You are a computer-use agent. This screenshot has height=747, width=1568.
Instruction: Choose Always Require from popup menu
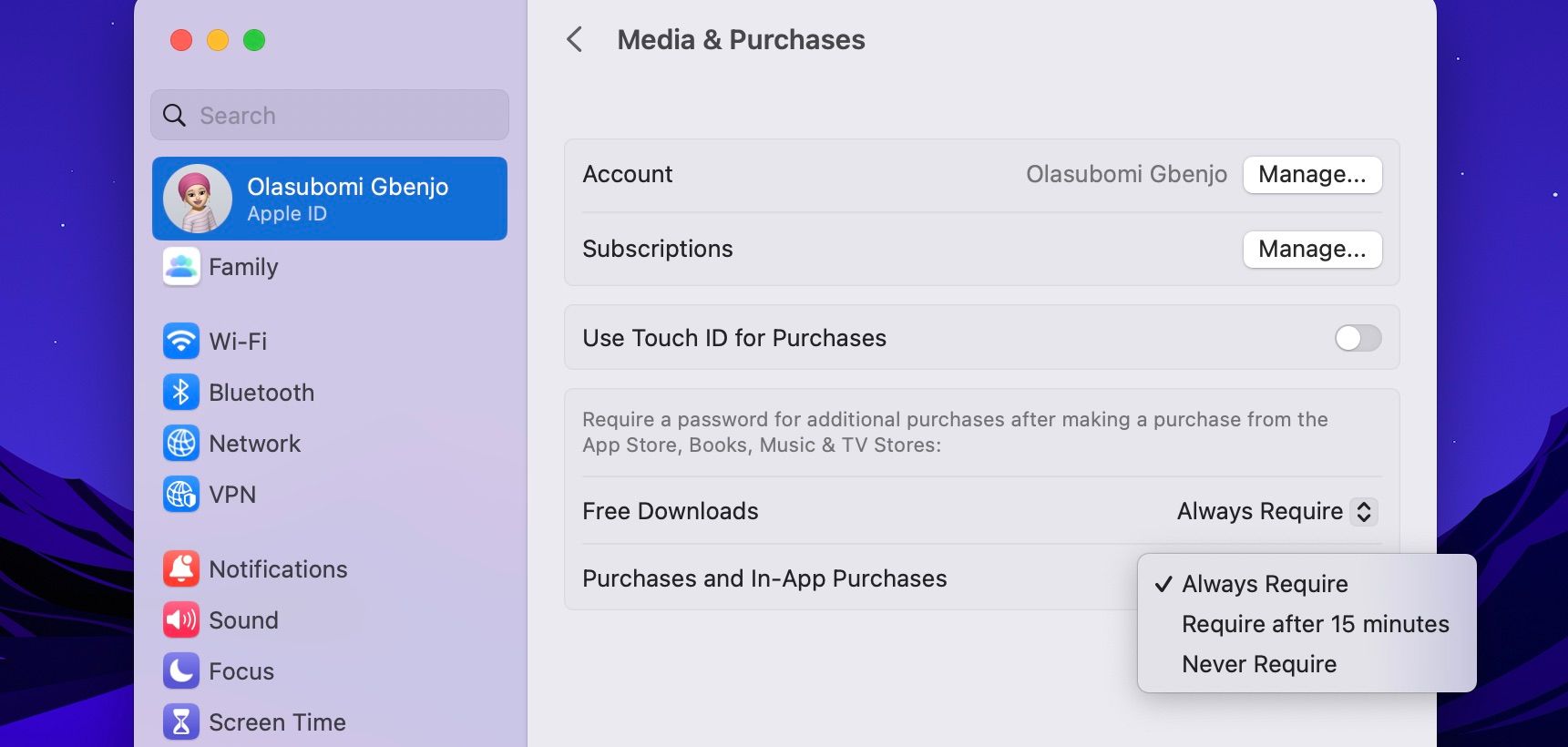[x=1265, y=584]
